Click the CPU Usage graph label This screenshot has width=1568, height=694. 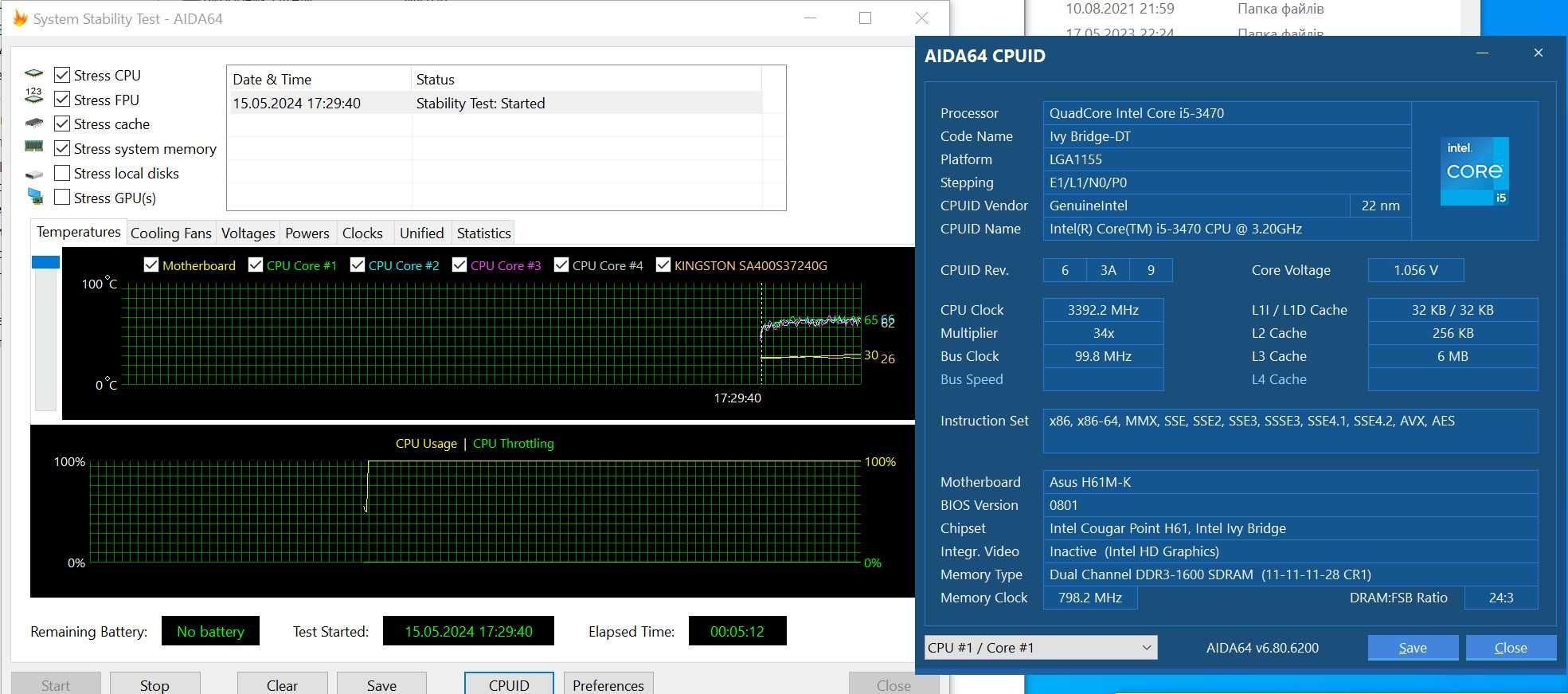point(426,443)
